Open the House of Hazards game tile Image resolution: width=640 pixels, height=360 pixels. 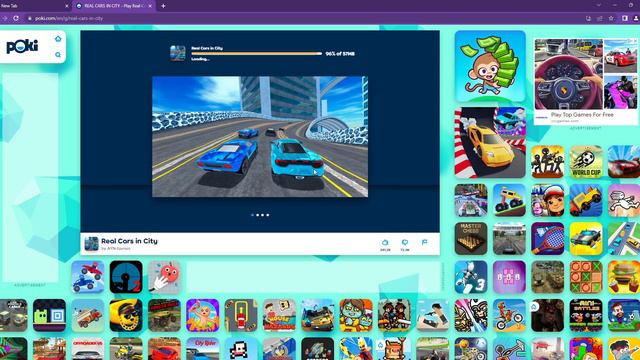(279, 315)
